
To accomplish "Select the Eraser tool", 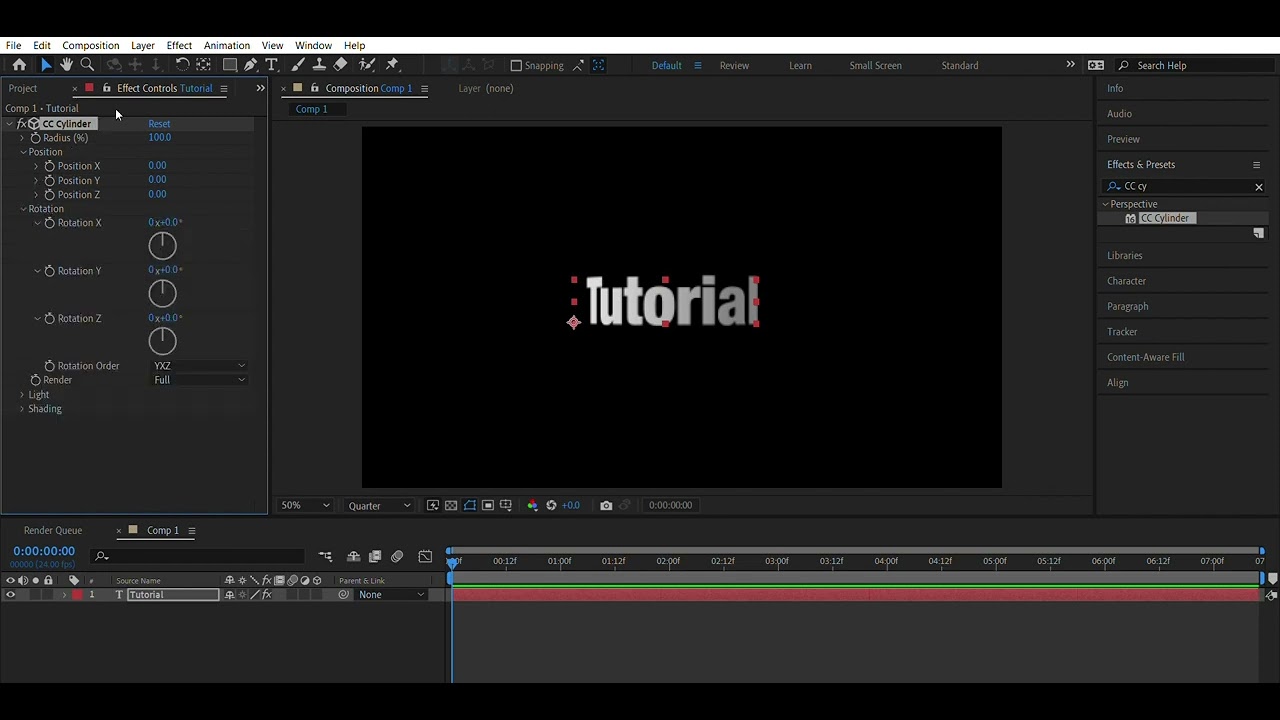I will (x=340, y=65).
